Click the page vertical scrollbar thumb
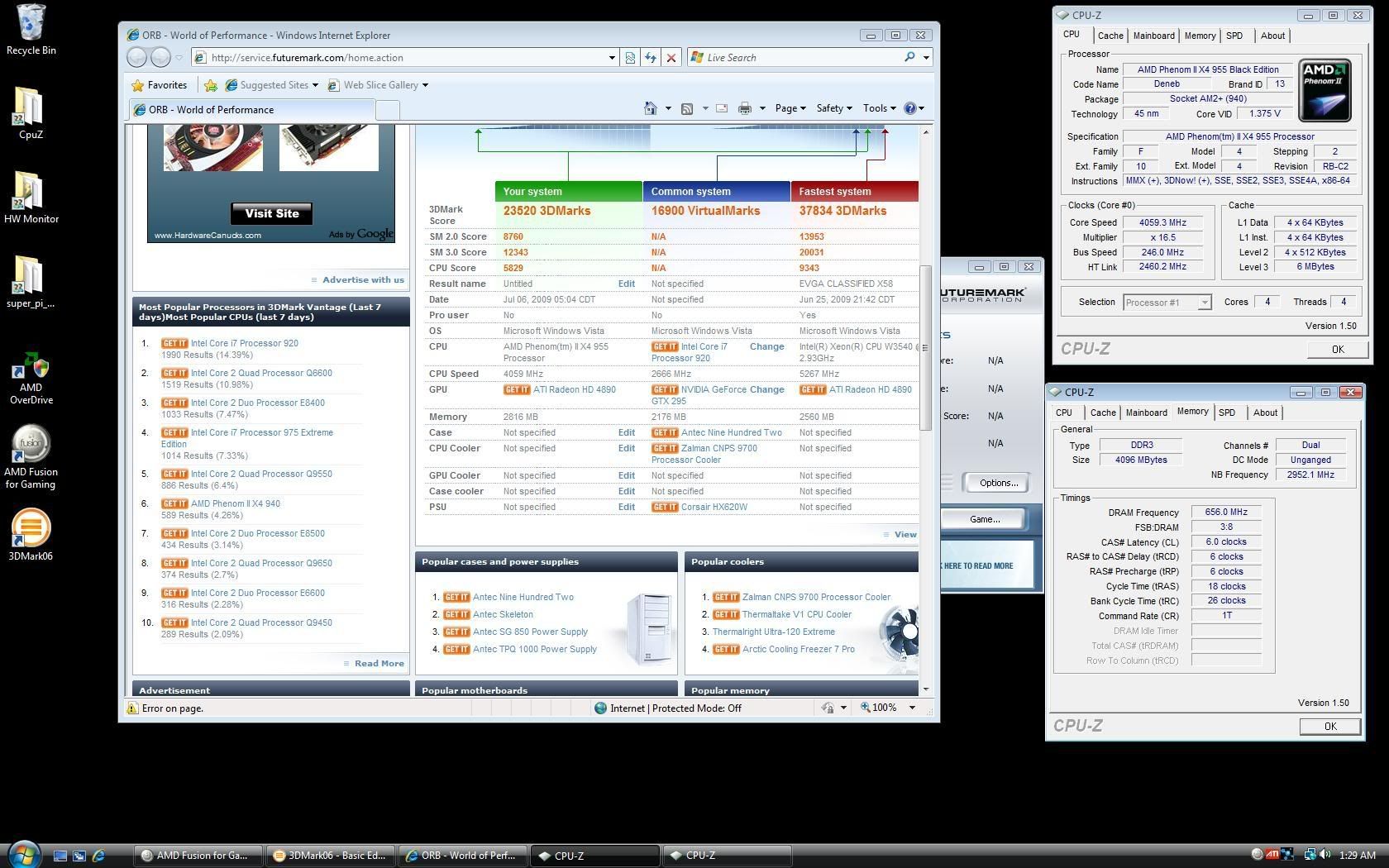1389x868 pixels. [x=926, y=347]
